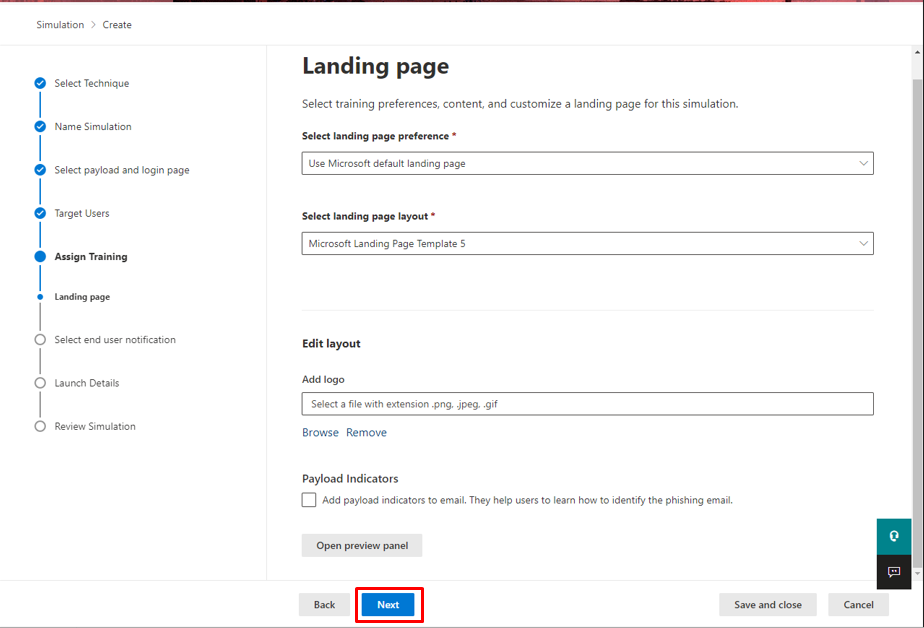The height and width of the screenshot is (628, 924).
Task: Click the completed step icon for Name Simulation
Action: pyautogui.click(x=39, y=127)
